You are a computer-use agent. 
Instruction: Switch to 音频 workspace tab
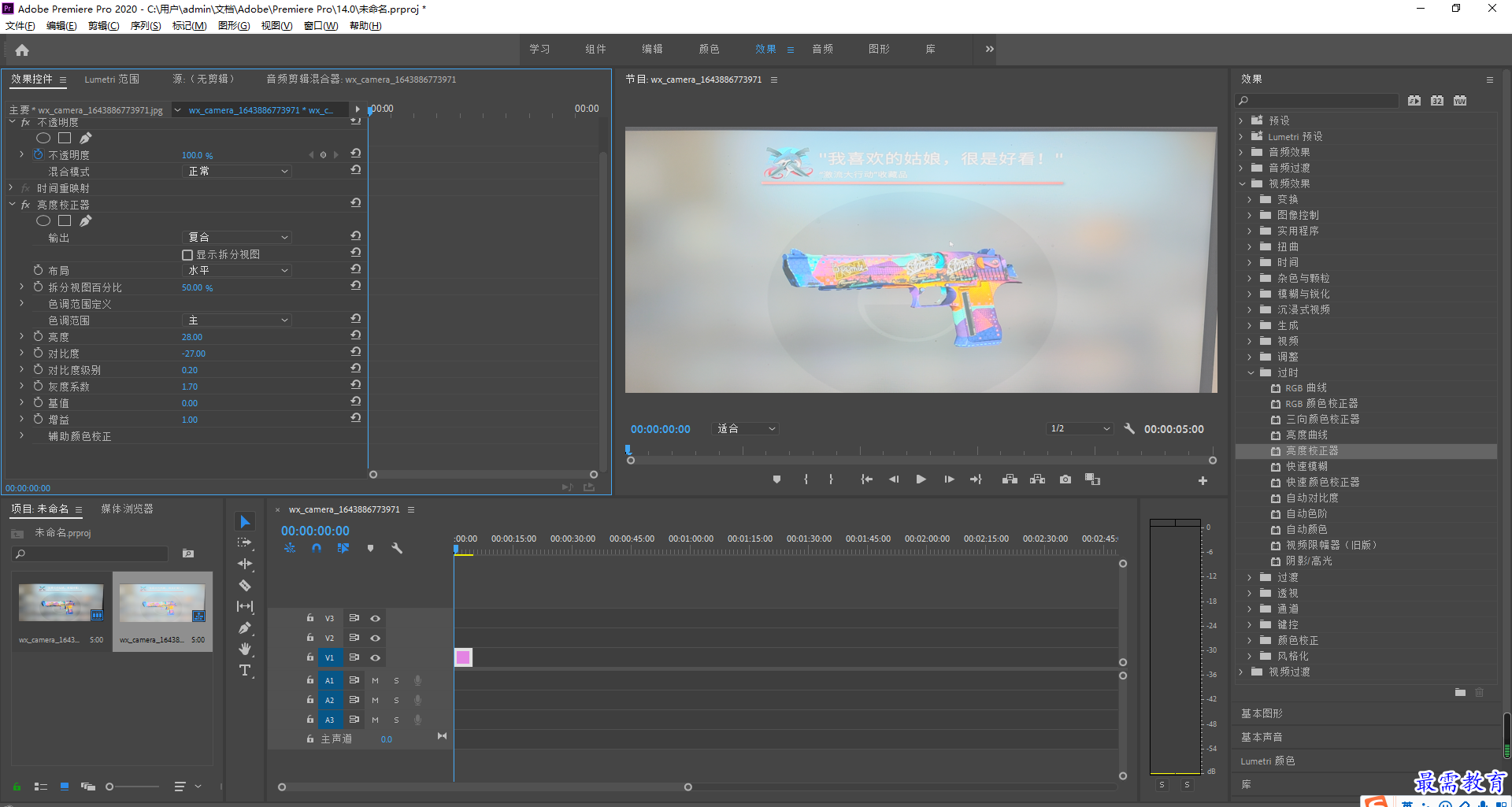[x=823, y=49]
